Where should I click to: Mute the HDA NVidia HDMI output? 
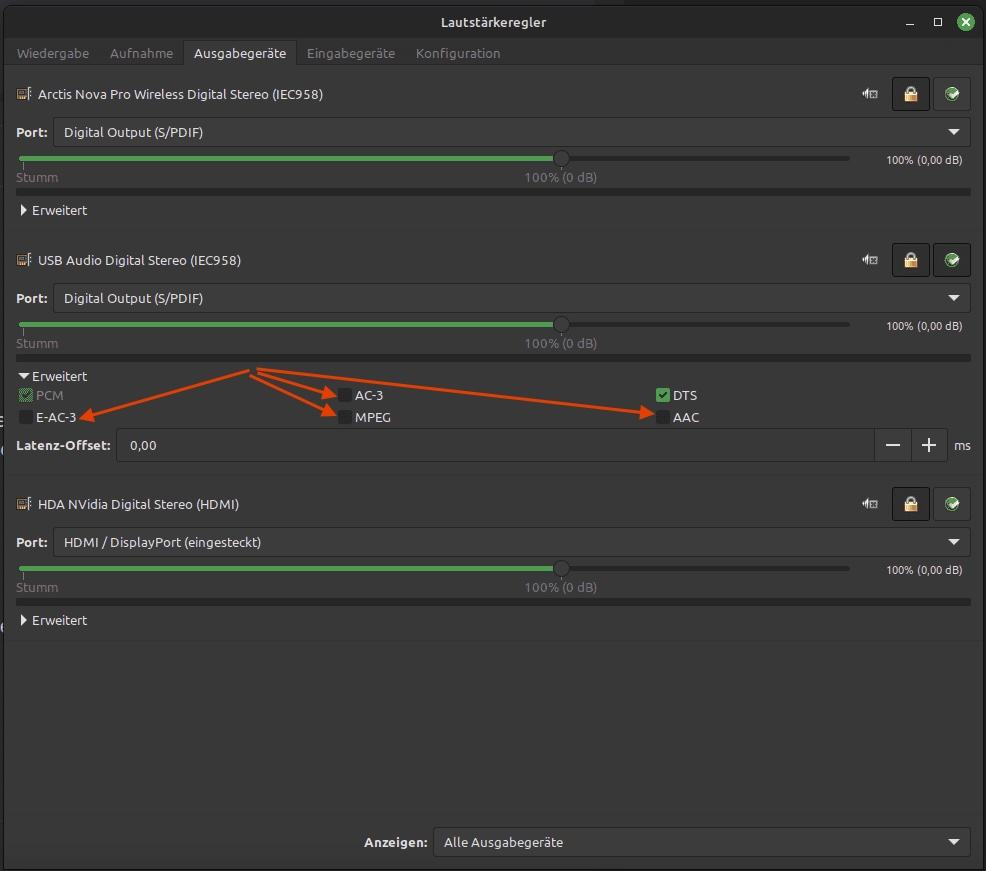click(x=870, y=504)
